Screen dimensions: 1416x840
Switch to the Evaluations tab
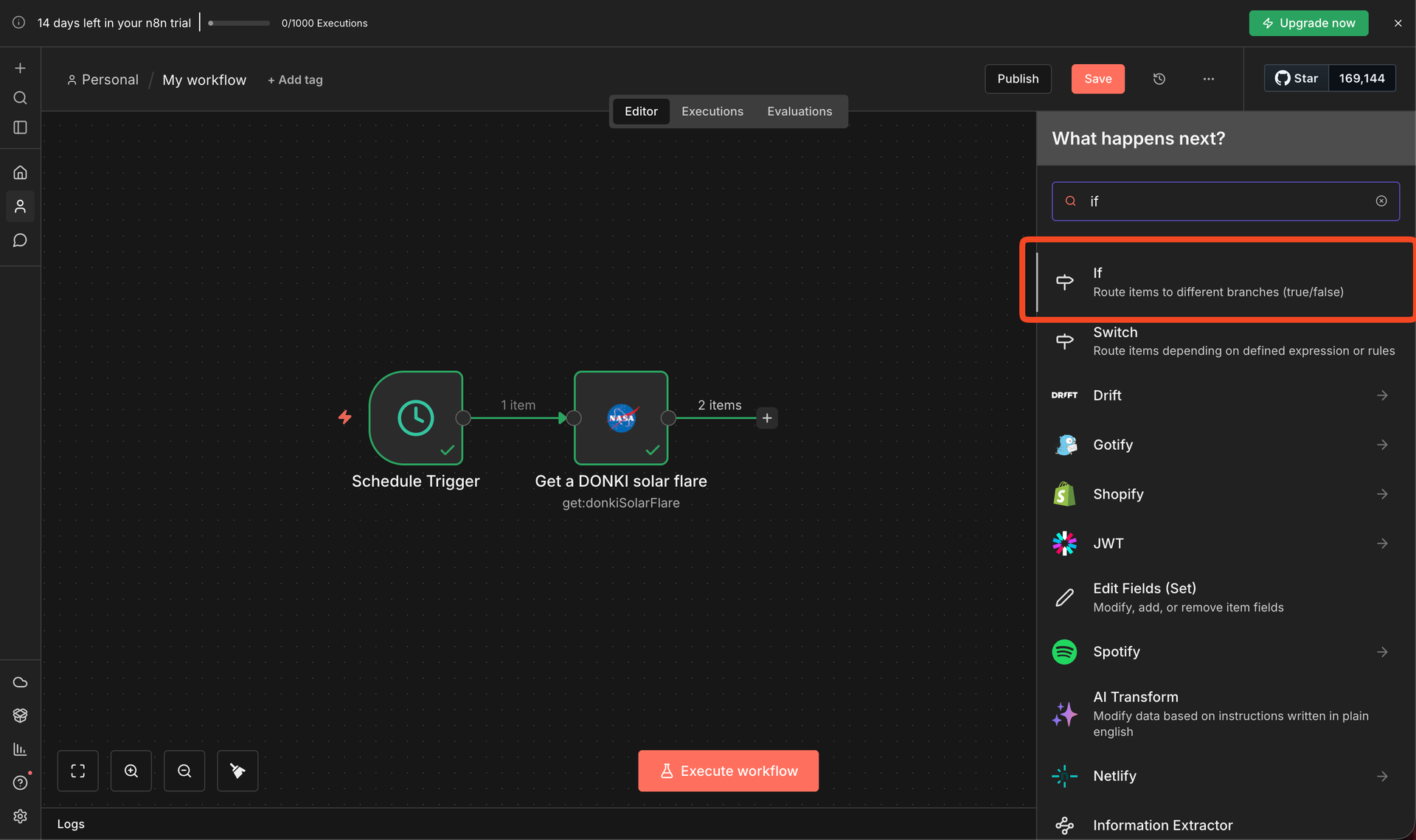799,111
